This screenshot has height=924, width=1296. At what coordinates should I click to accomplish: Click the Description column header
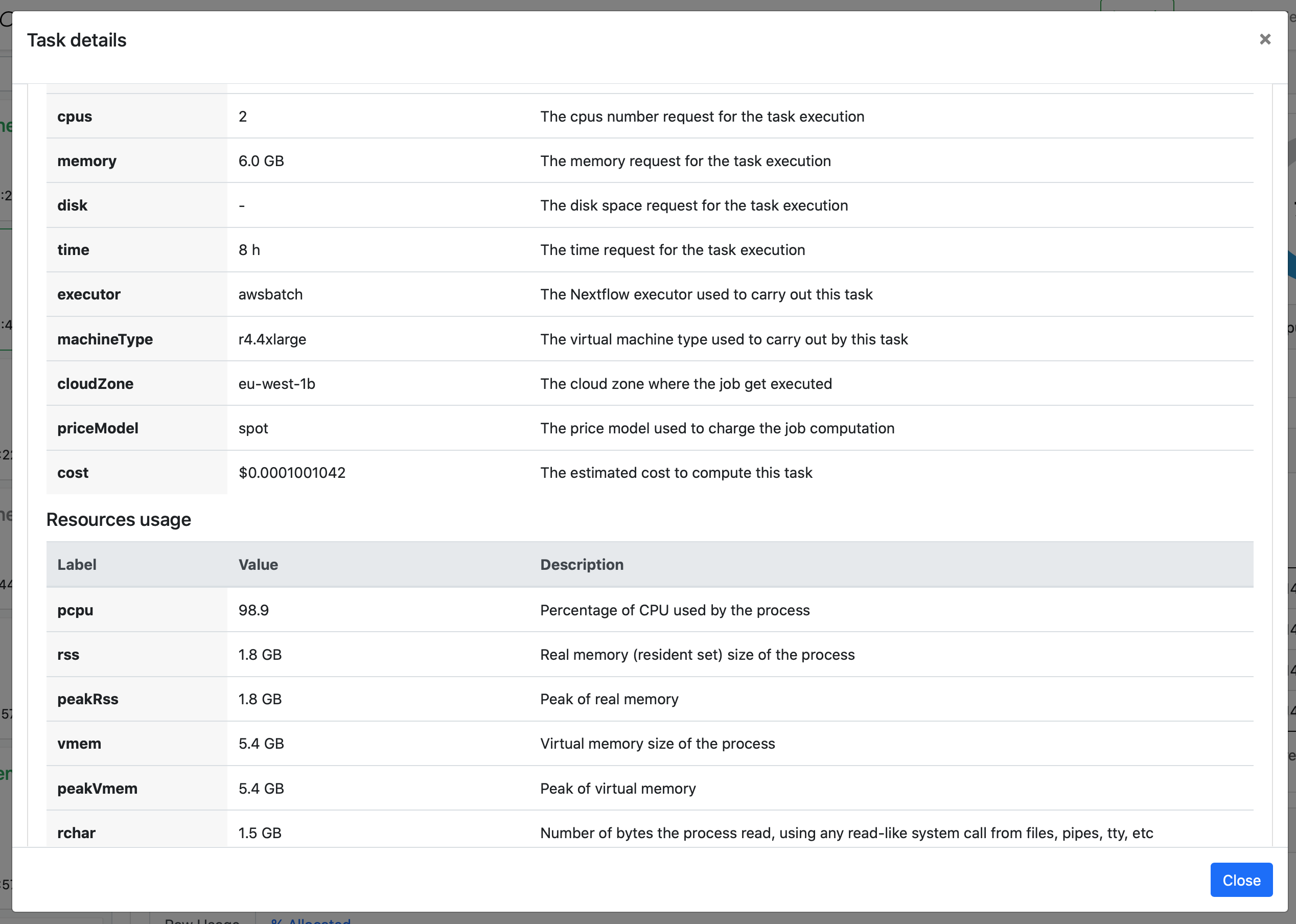click(582, 564)
